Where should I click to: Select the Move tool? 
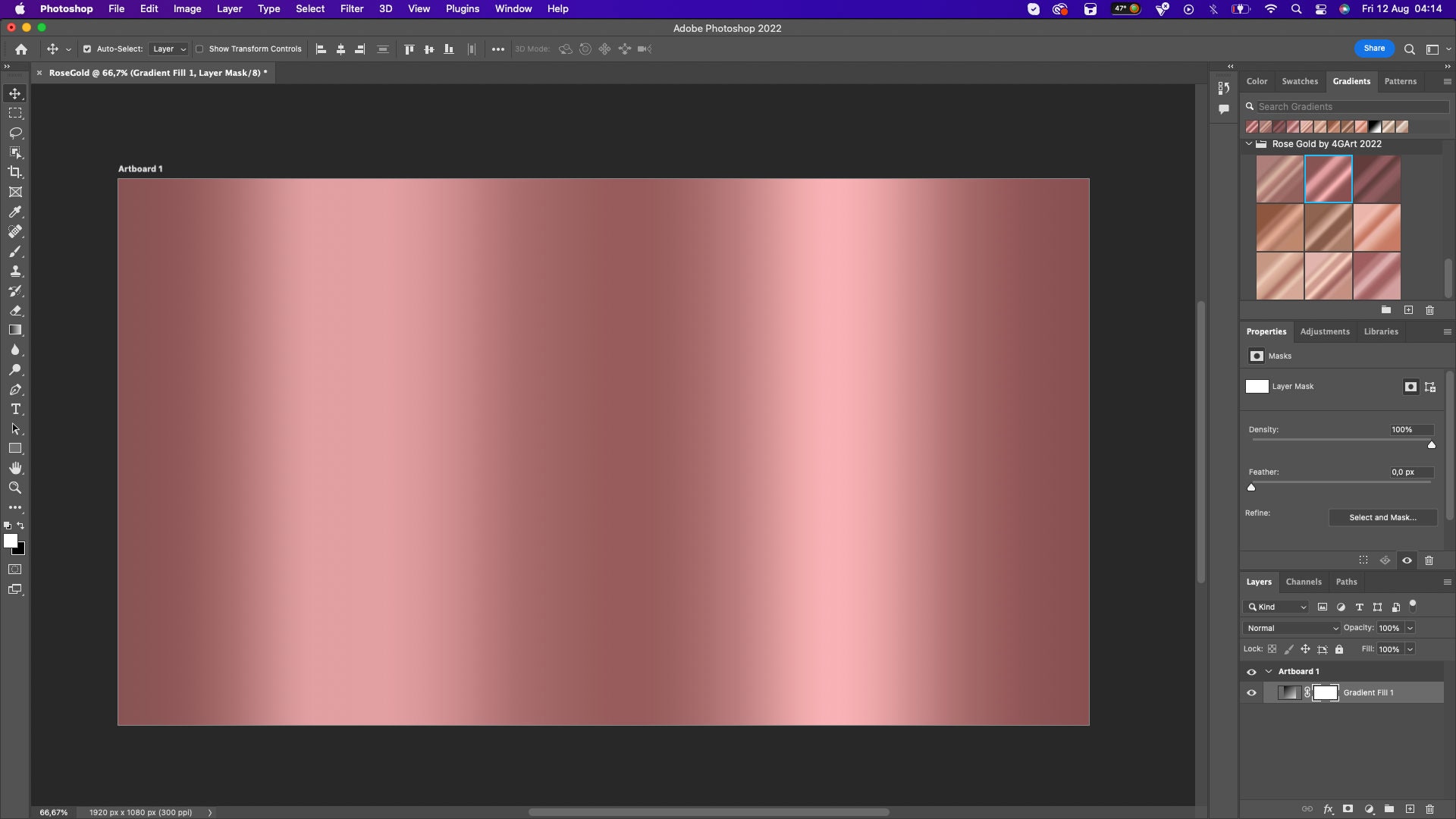click(15, 94)
